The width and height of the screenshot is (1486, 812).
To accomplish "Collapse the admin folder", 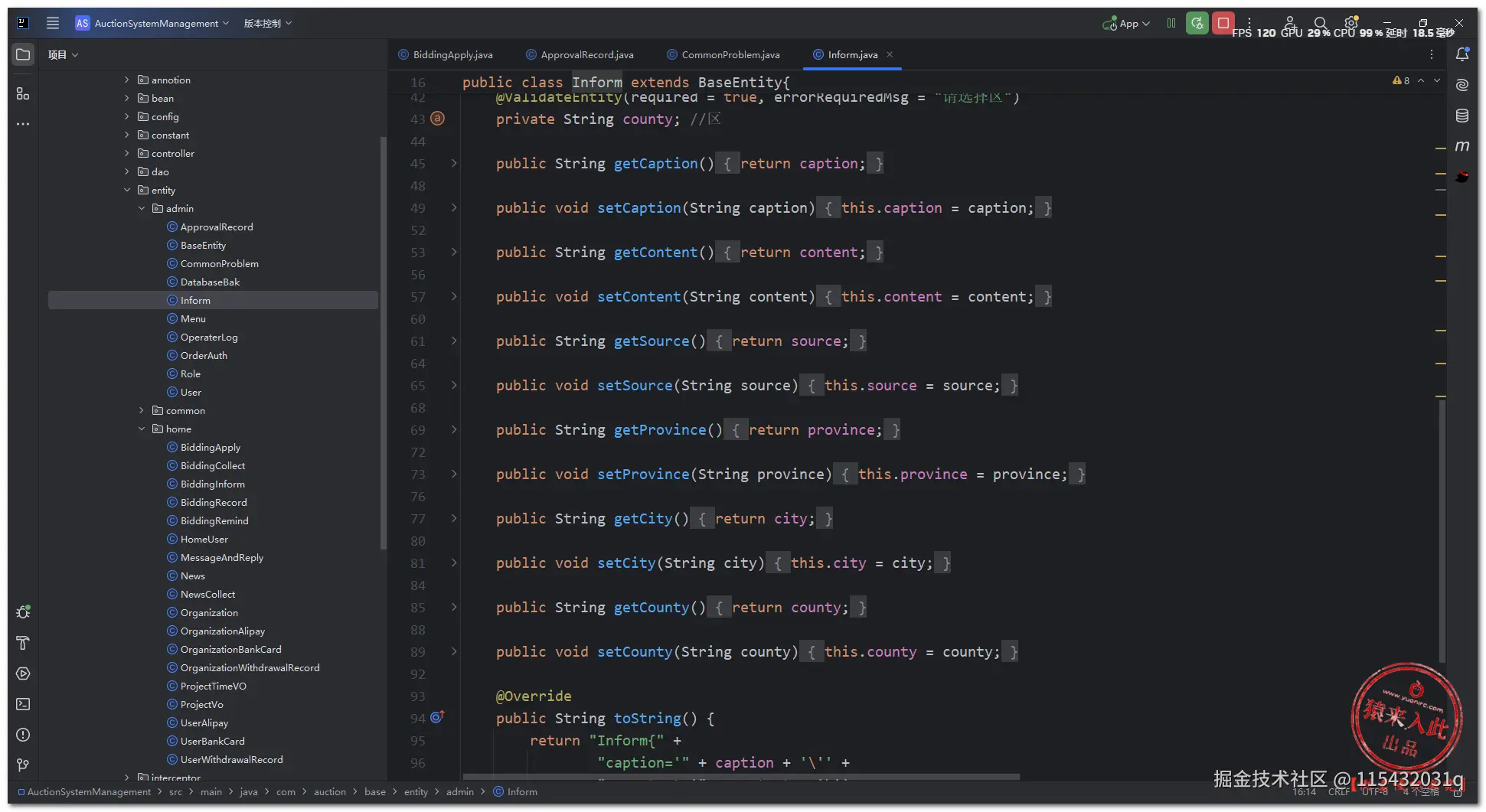I will point(142,208).
